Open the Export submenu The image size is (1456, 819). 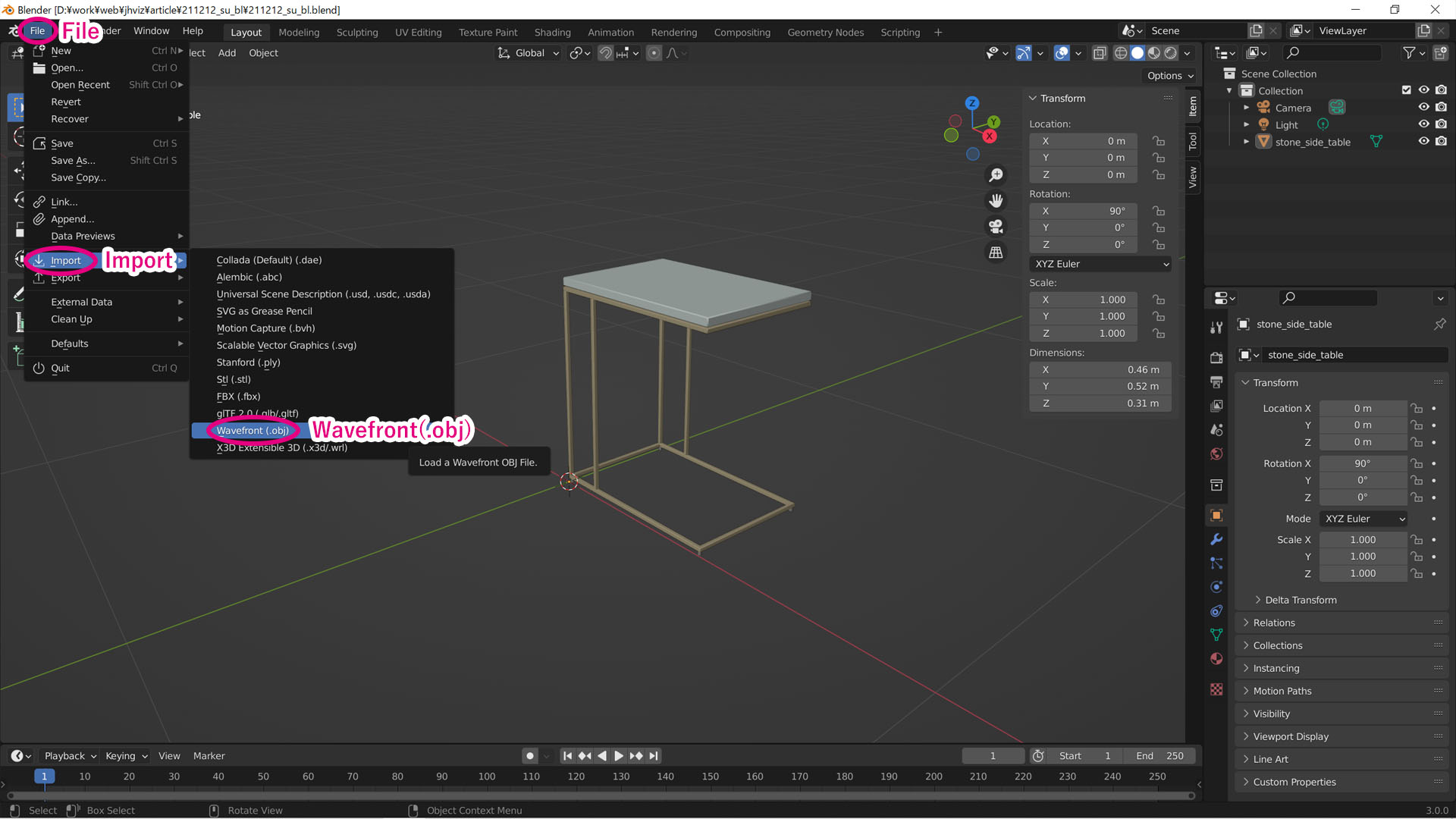point(106,278)
